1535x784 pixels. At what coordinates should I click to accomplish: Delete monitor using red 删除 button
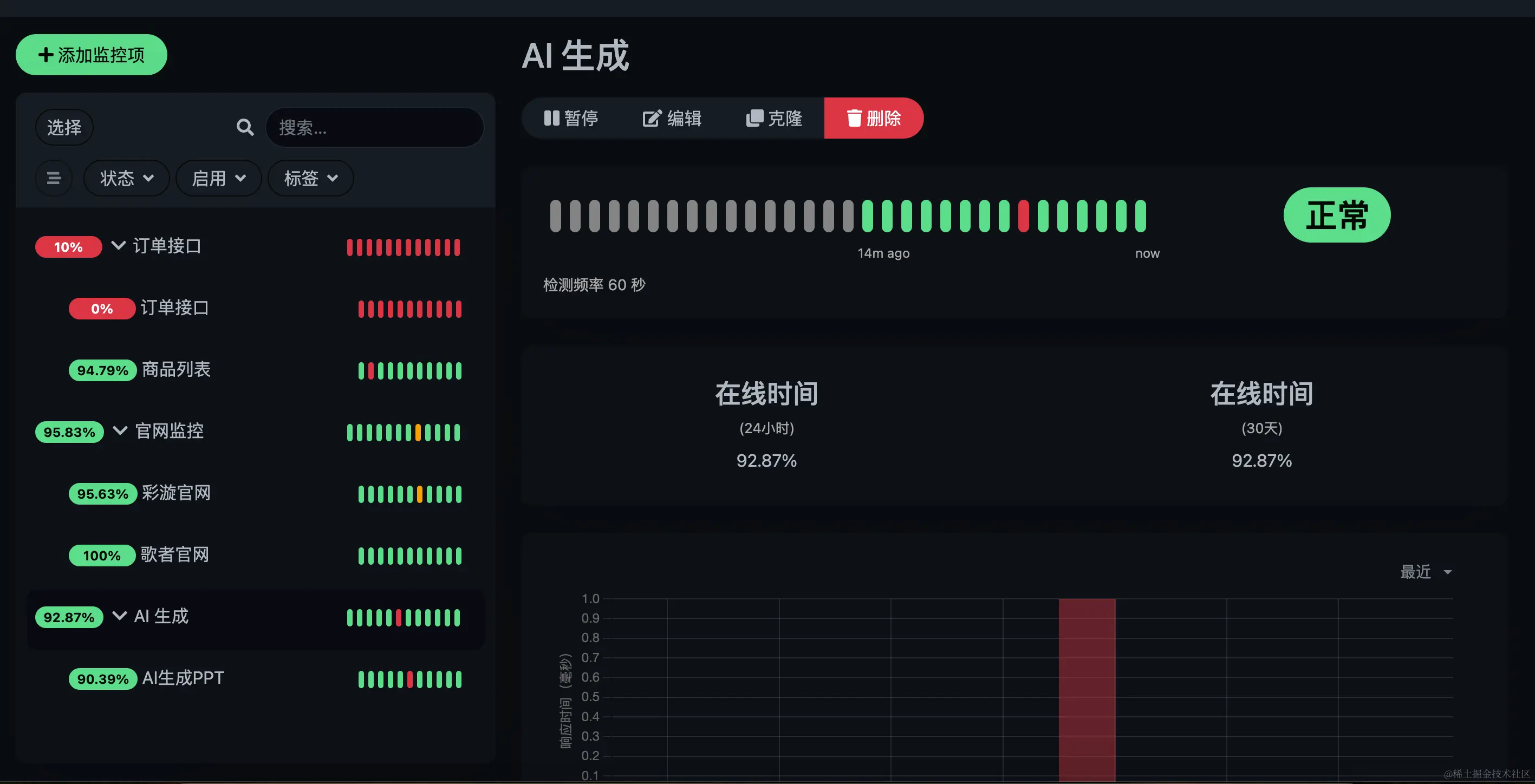(x=873, y=118)
